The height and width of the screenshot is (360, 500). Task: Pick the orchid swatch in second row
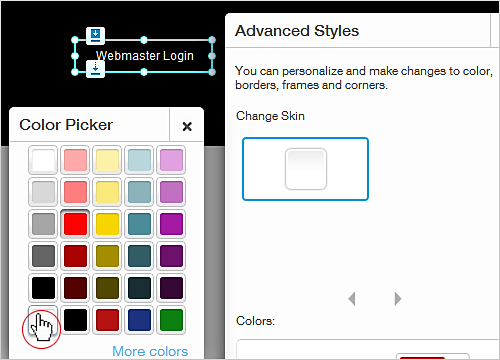tap(171, 192)
